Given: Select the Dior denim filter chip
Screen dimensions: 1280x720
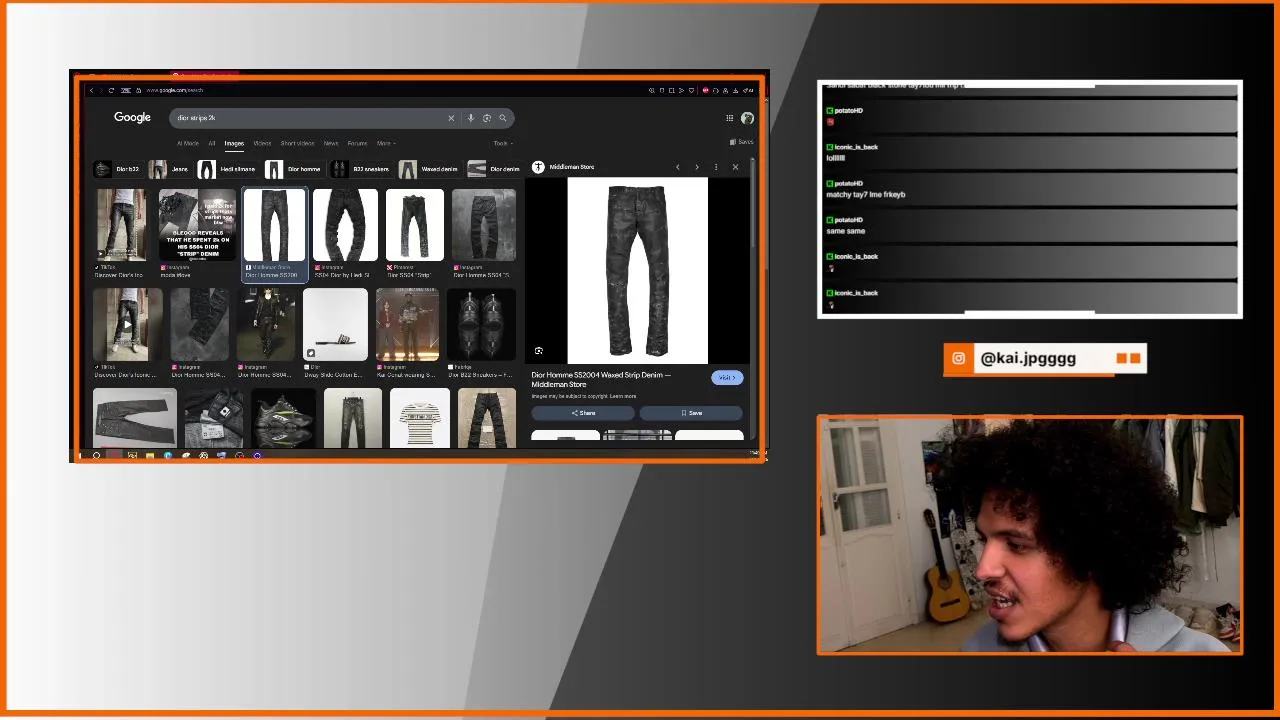Looking at the screenshot, I should pos(494,169).
